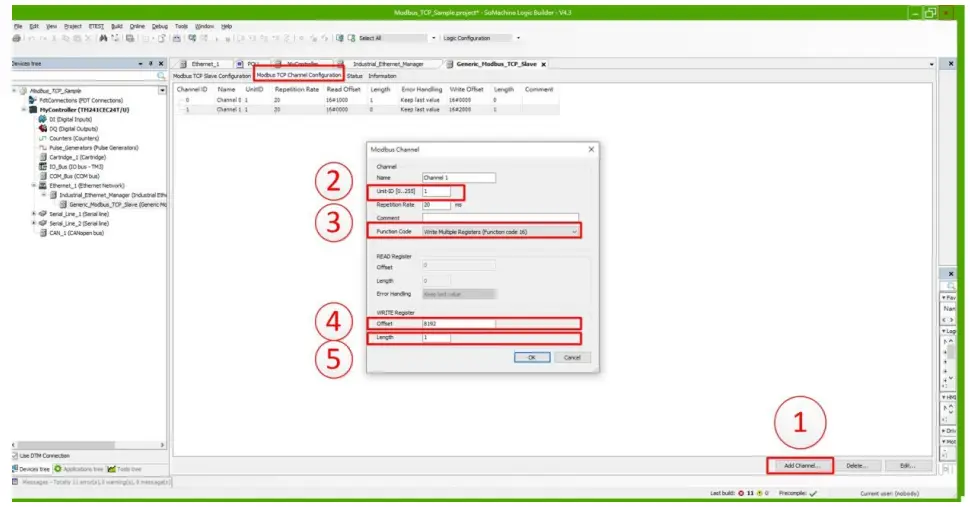970x507 pixels.
Task: Click the WRITE Register Offset field
Action: coord(458,323)
